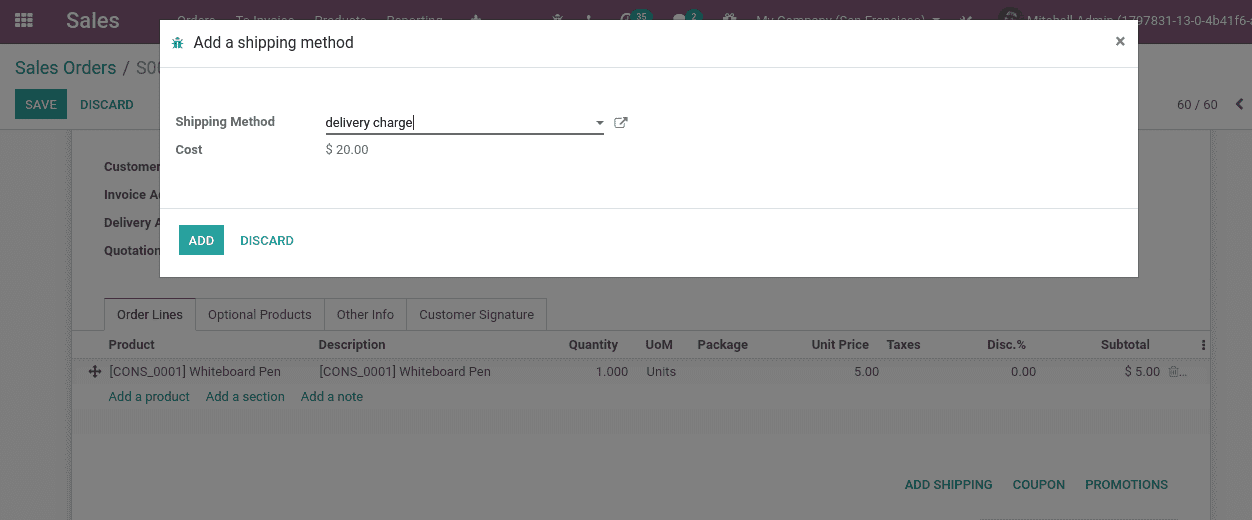Viewport: 1252px width, 520px height.
Task: Click the ADD SHIPPING button
Action: [x=949, y=485]
